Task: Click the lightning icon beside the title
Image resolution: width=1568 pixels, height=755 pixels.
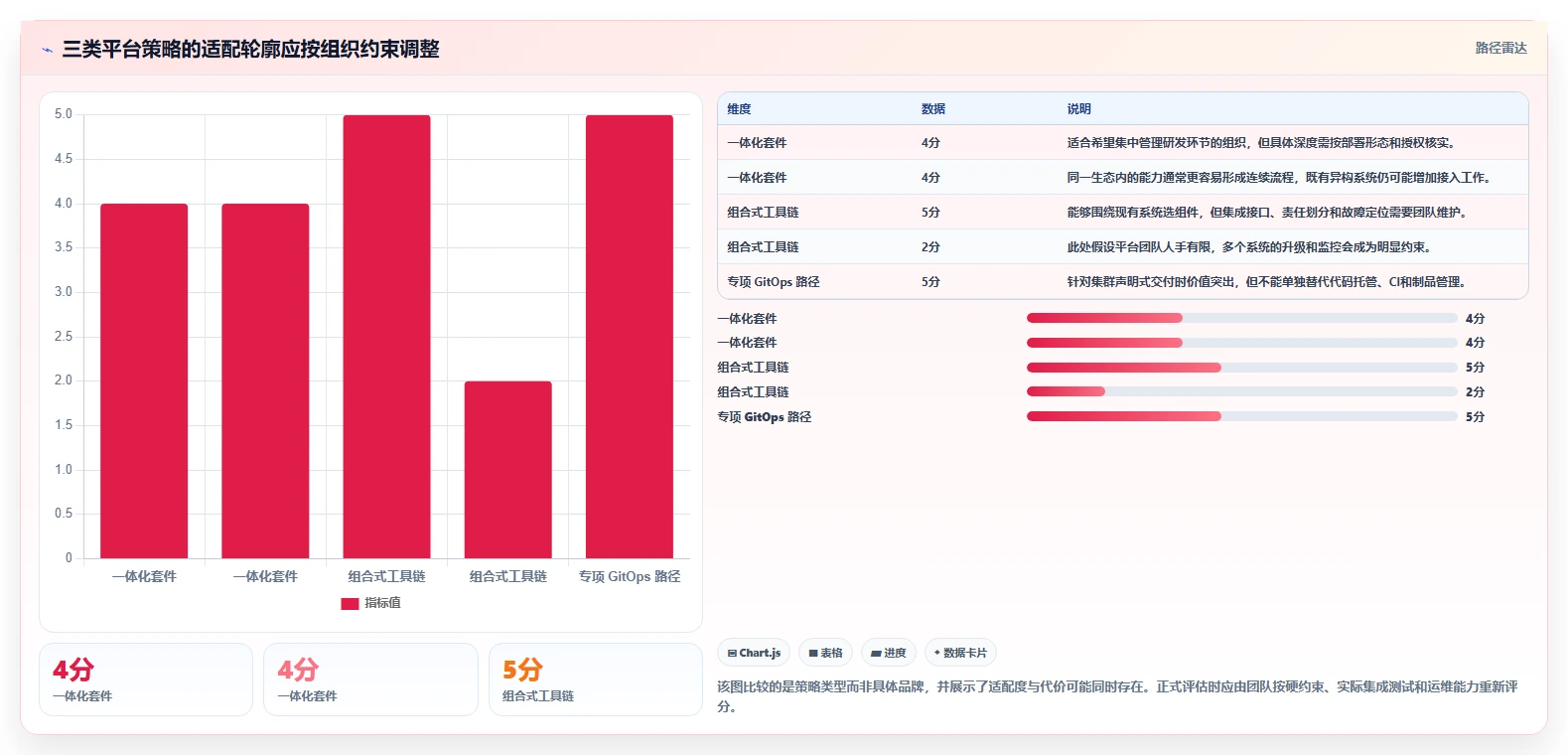Action: point(47,50)
